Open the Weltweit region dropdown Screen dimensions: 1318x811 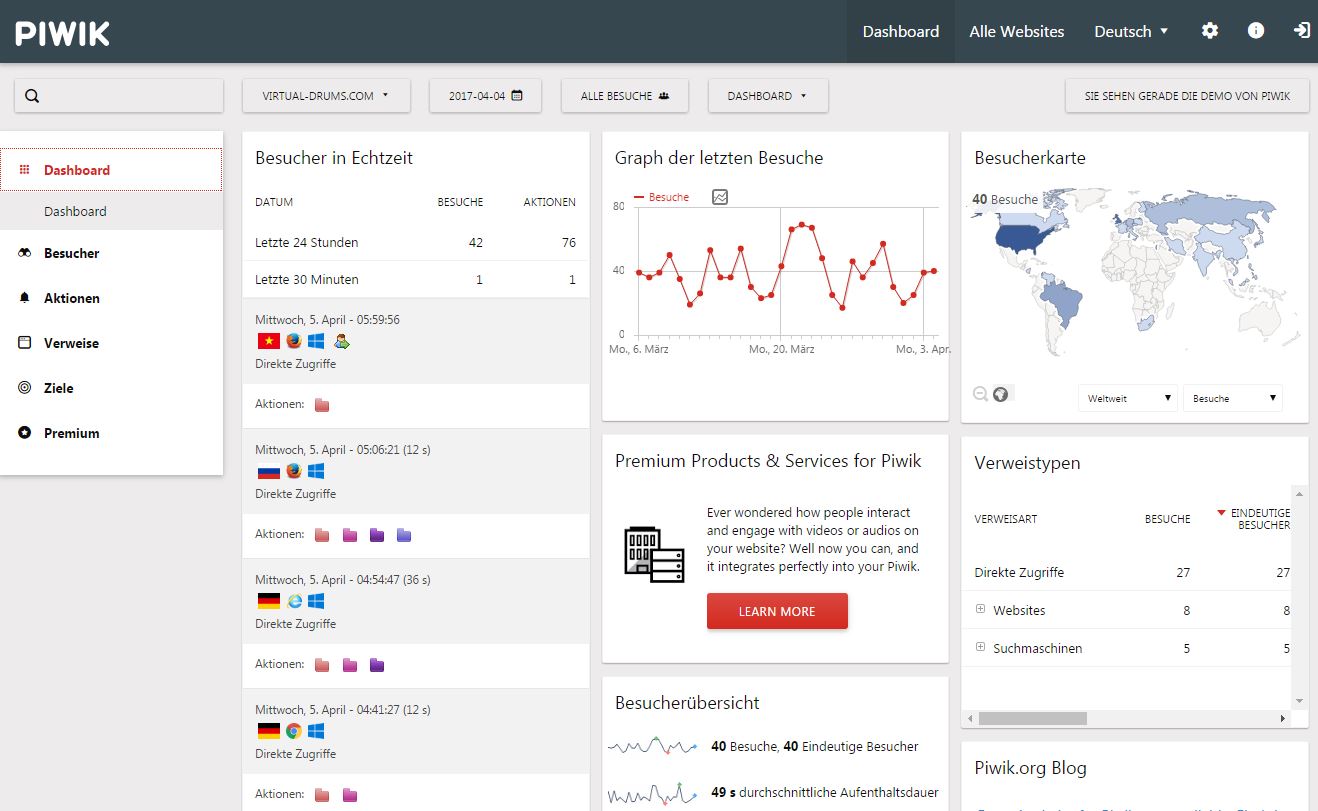coord(1128,398)
